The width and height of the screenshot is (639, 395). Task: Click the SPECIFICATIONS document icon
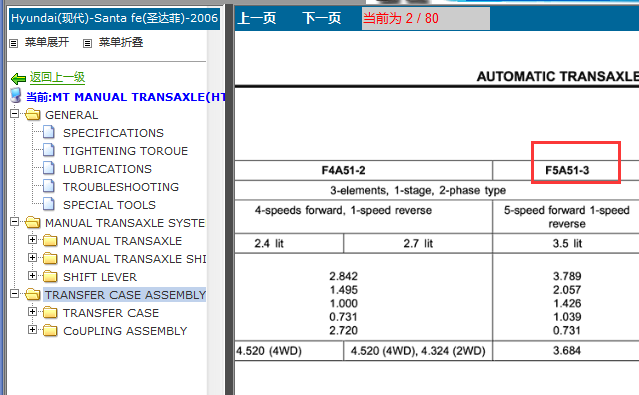[x=49, y=132]
